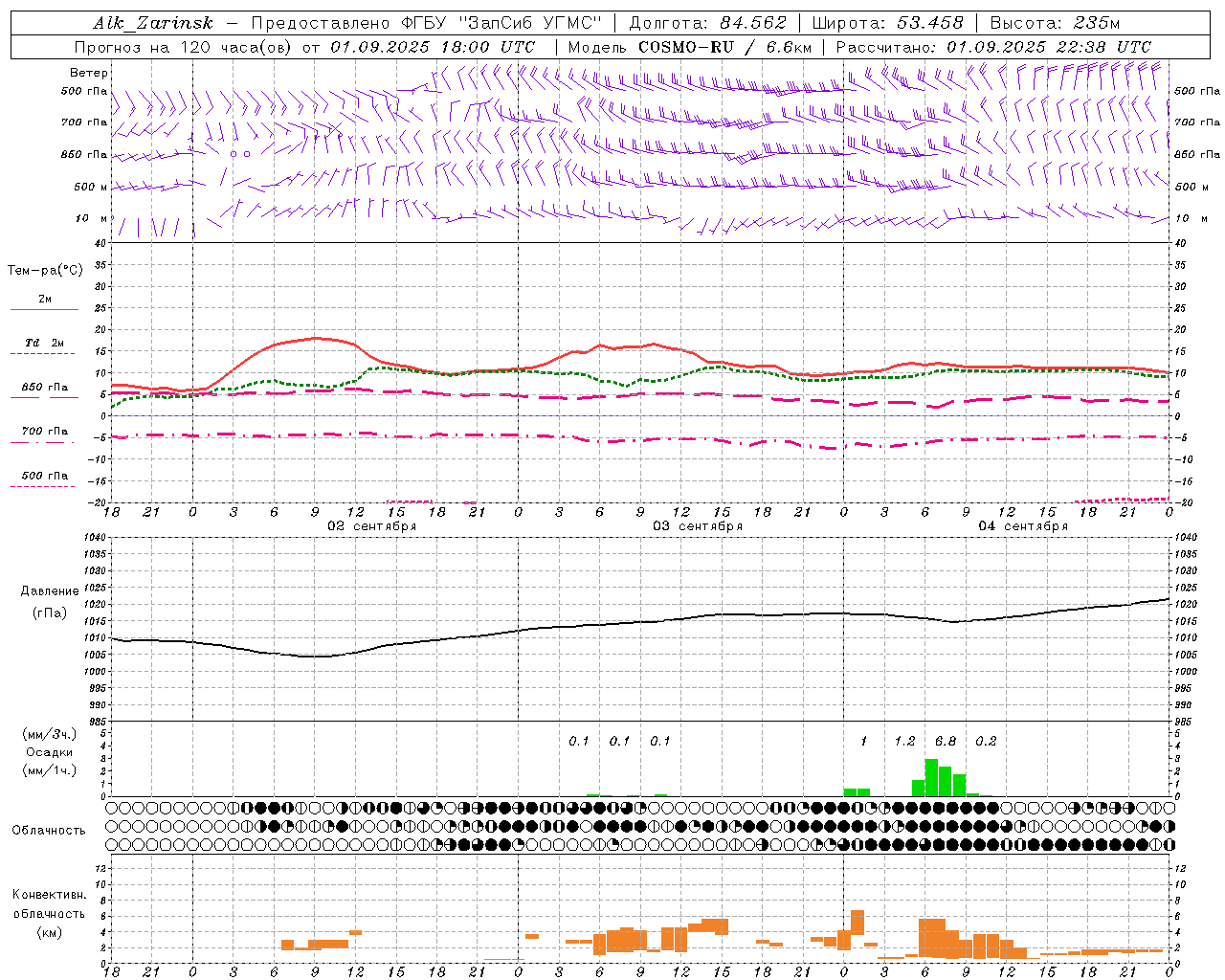This screenshot has width=1225, height=980.
Task: Select the latitude value Широта: 53.458
Action: 887,23
